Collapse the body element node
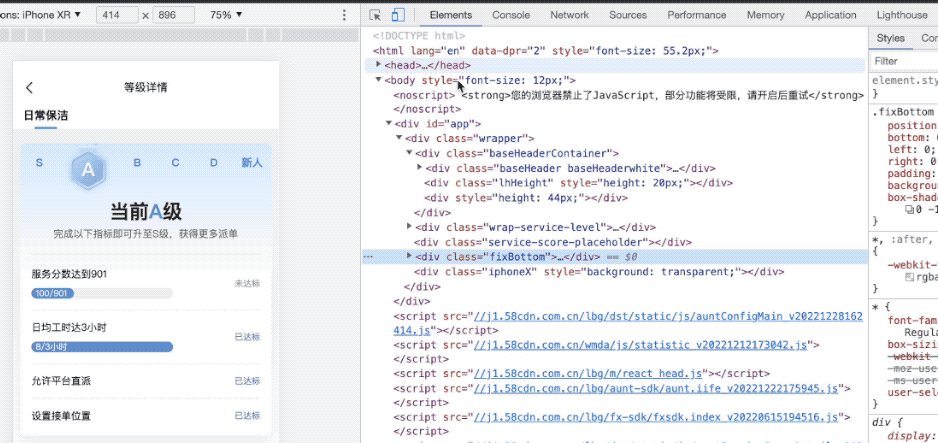 (378, 80)
